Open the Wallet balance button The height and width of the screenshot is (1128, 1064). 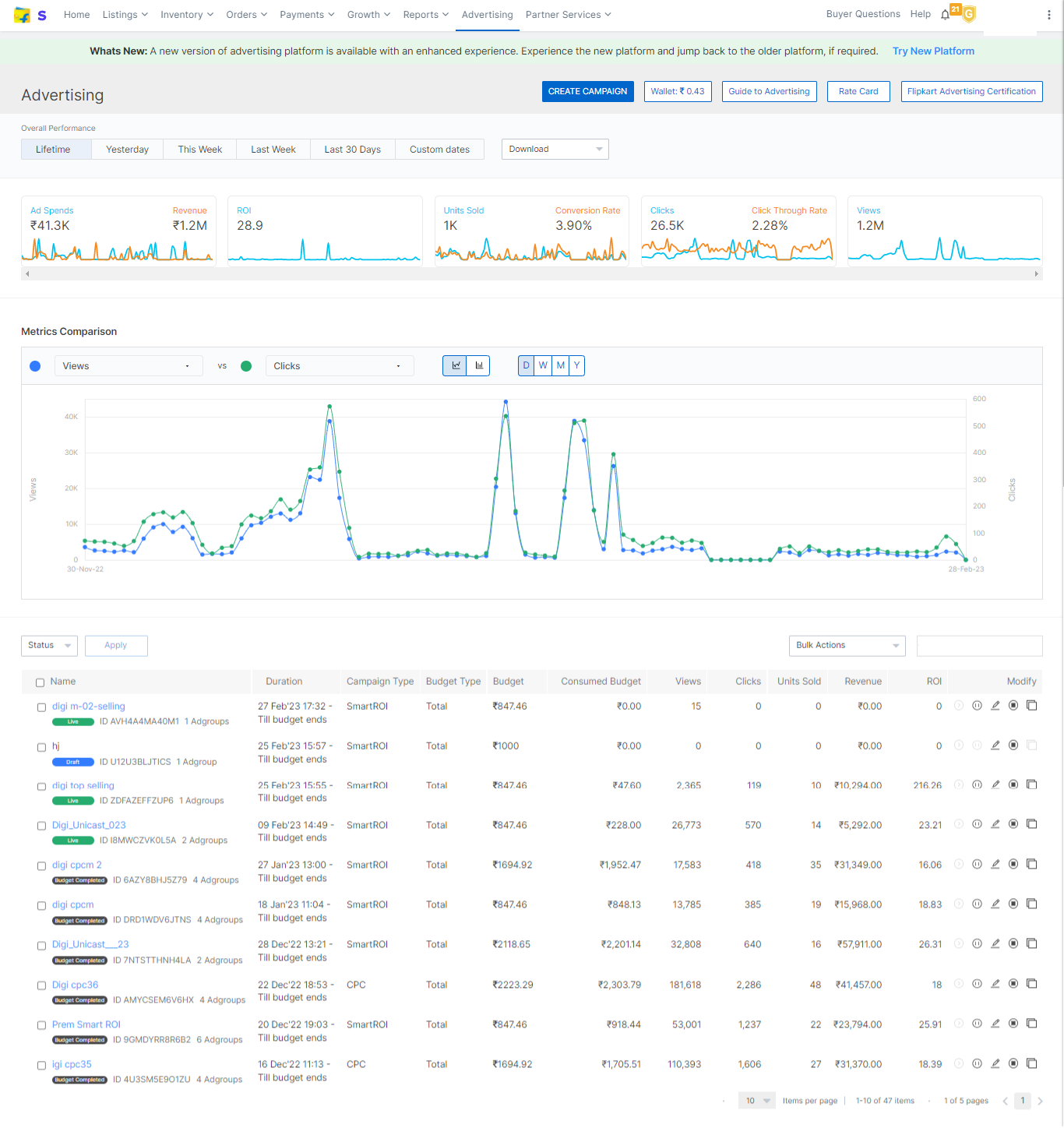click(678, 91)
